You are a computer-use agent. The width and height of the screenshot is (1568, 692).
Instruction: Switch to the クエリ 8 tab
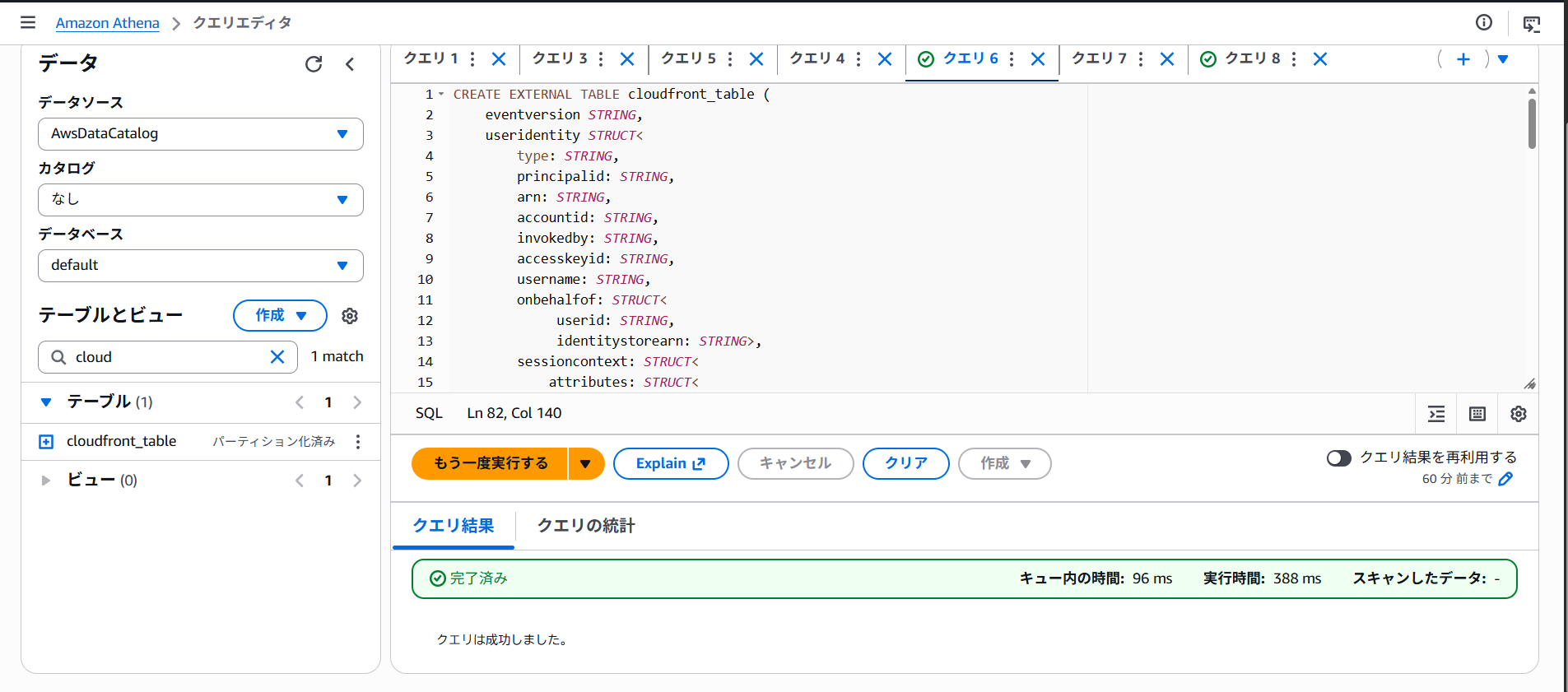[1251, 58]
